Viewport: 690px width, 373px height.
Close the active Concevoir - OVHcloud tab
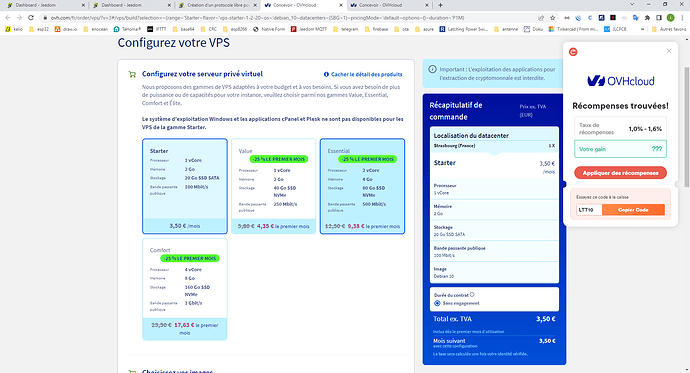point(341,5)
